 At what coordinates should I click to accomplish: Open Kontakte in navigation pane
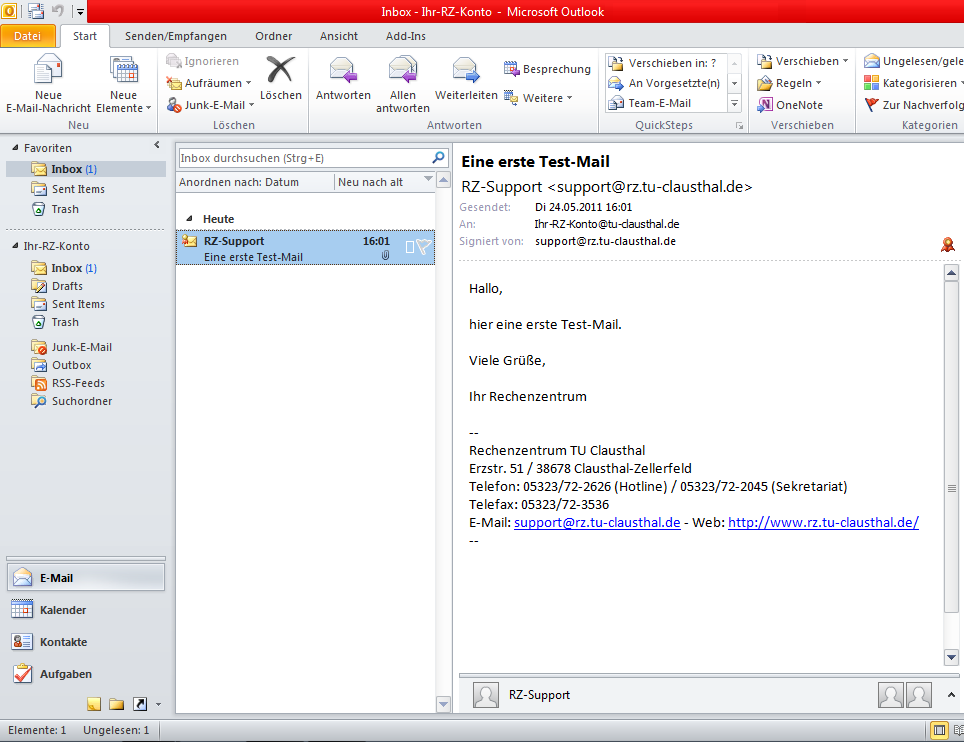85,642
